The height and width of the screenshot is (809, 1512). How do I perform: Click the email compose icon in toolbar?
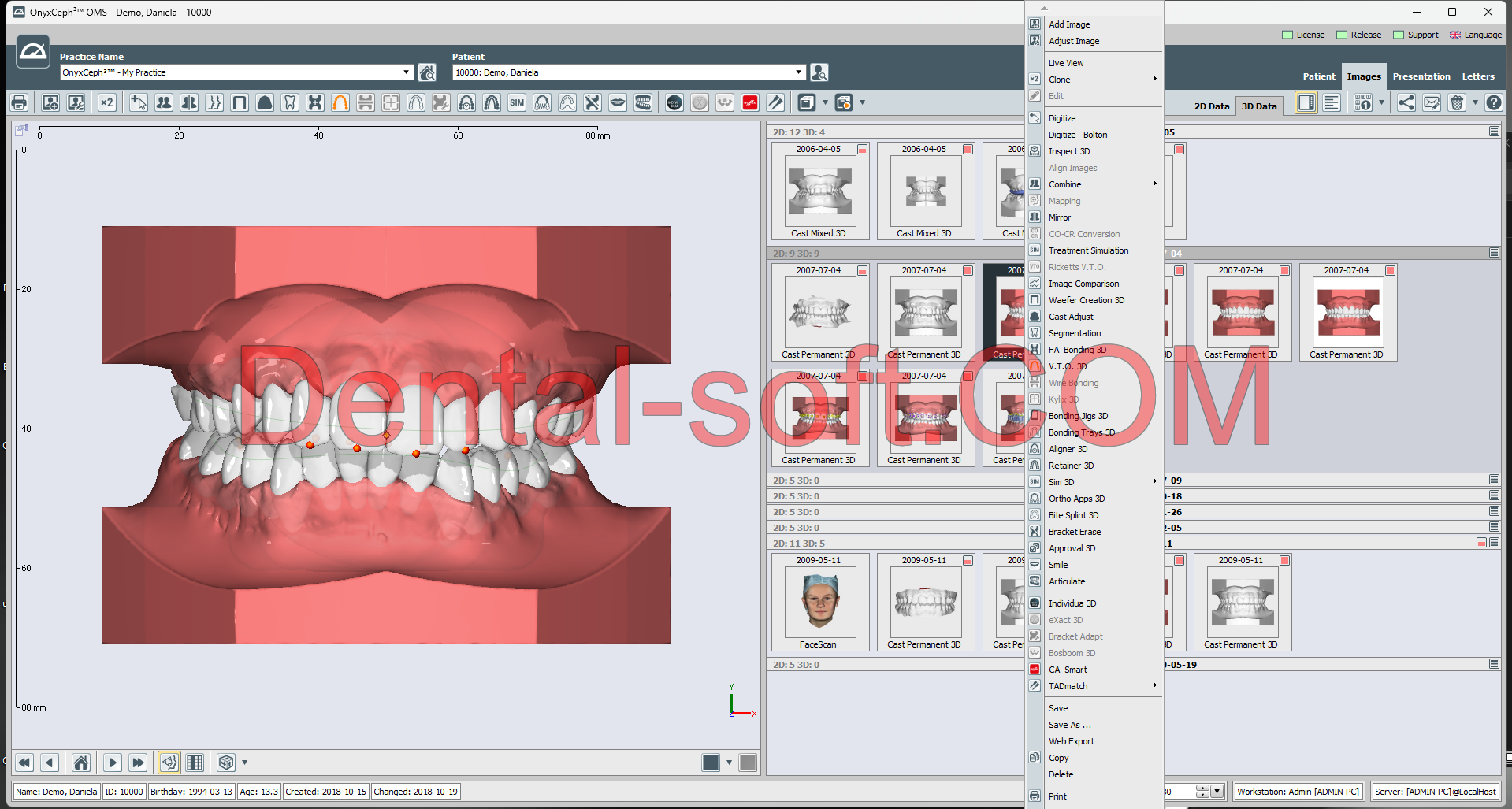tap(1432, 103)
